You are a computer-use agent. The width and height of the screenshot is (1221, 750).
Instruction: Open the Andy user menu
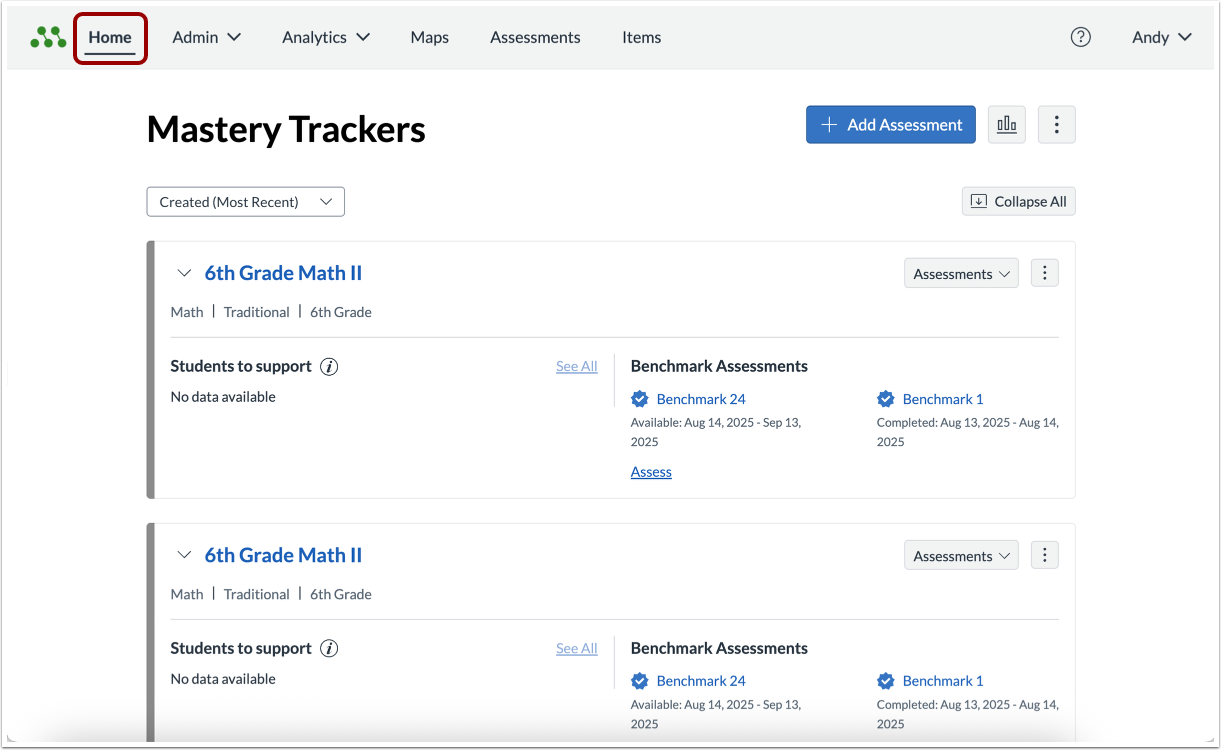click(1160, 37)
